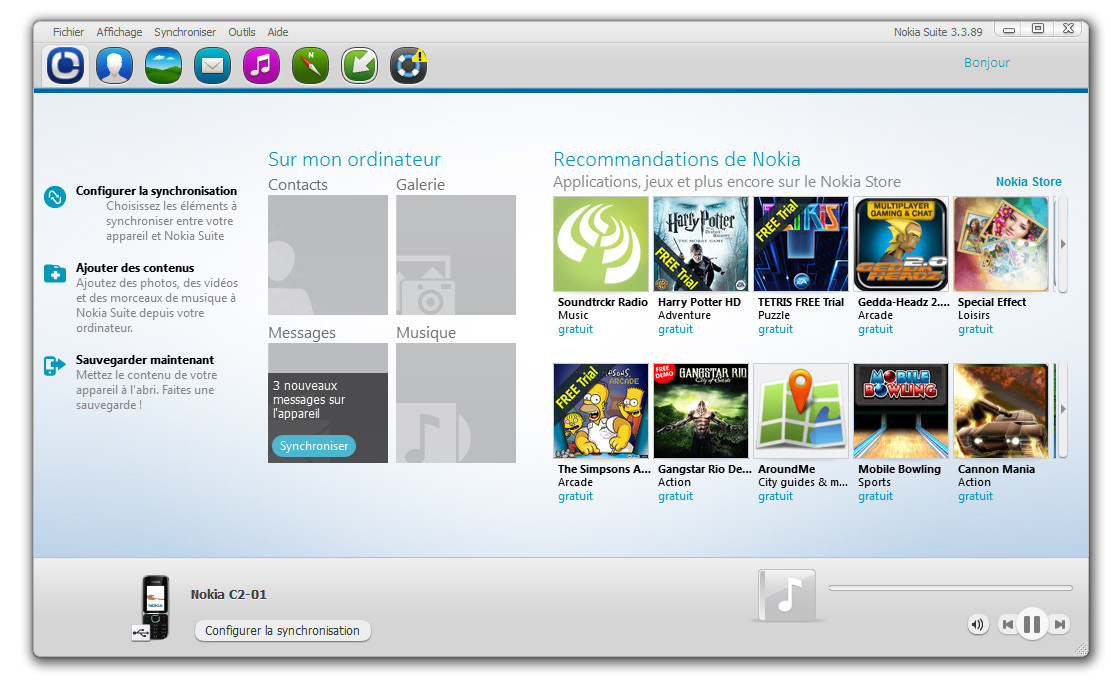Go to the Nokia Suite home icon
This screenshot has width=1111, height=684.
pos(66,66)
